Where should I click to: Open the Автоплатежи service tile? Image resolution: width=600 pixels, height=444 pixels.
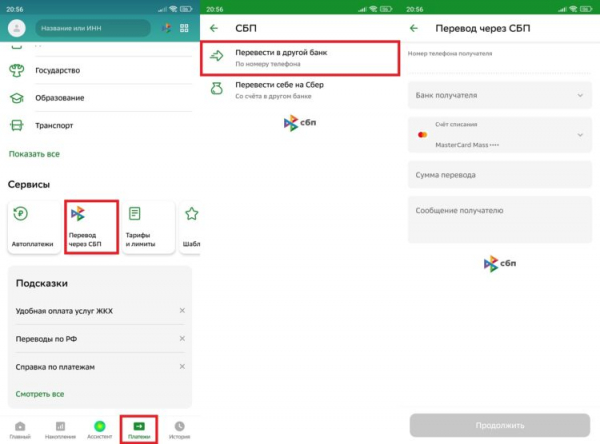(34, 227)
